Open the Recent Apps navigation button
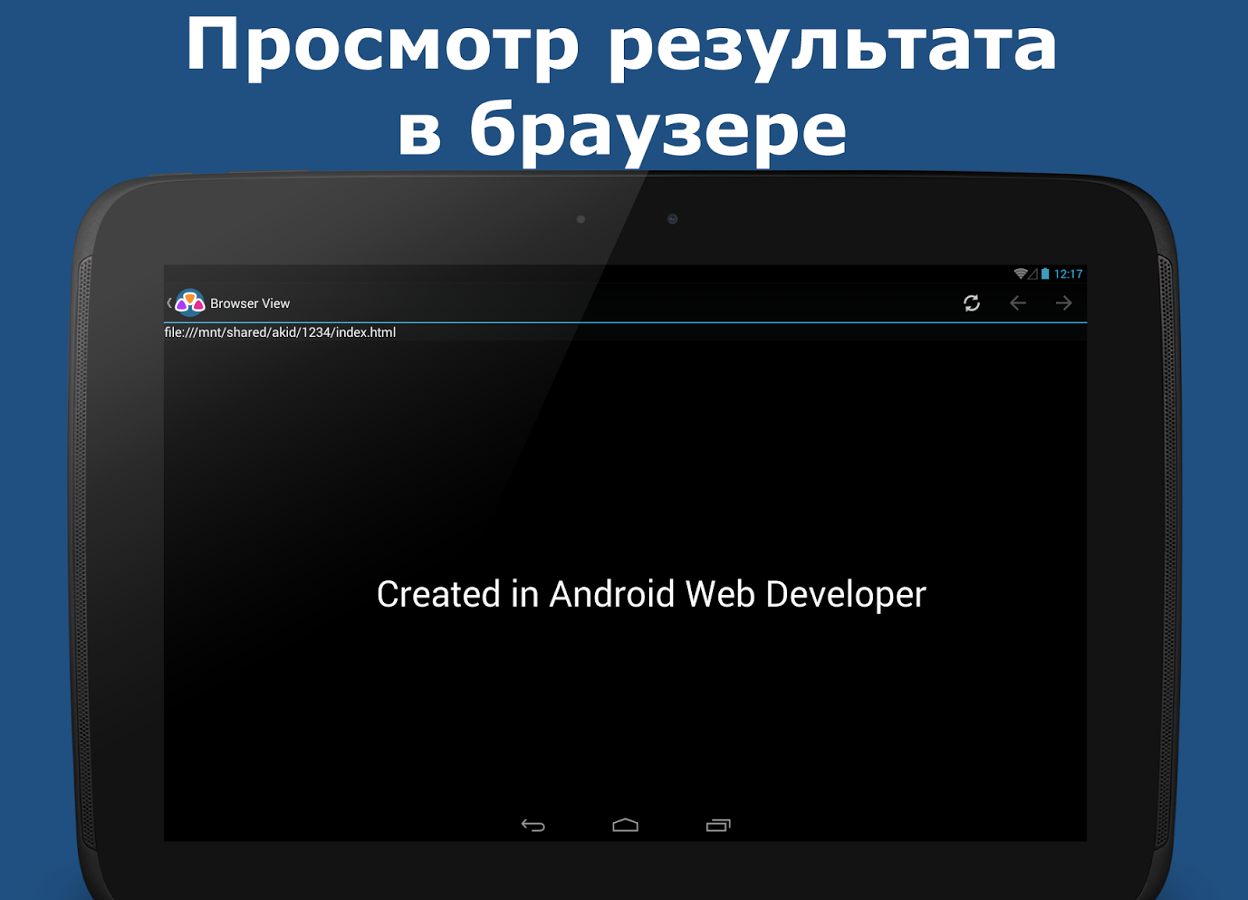The image size is (1248, 900). point(718,825)
